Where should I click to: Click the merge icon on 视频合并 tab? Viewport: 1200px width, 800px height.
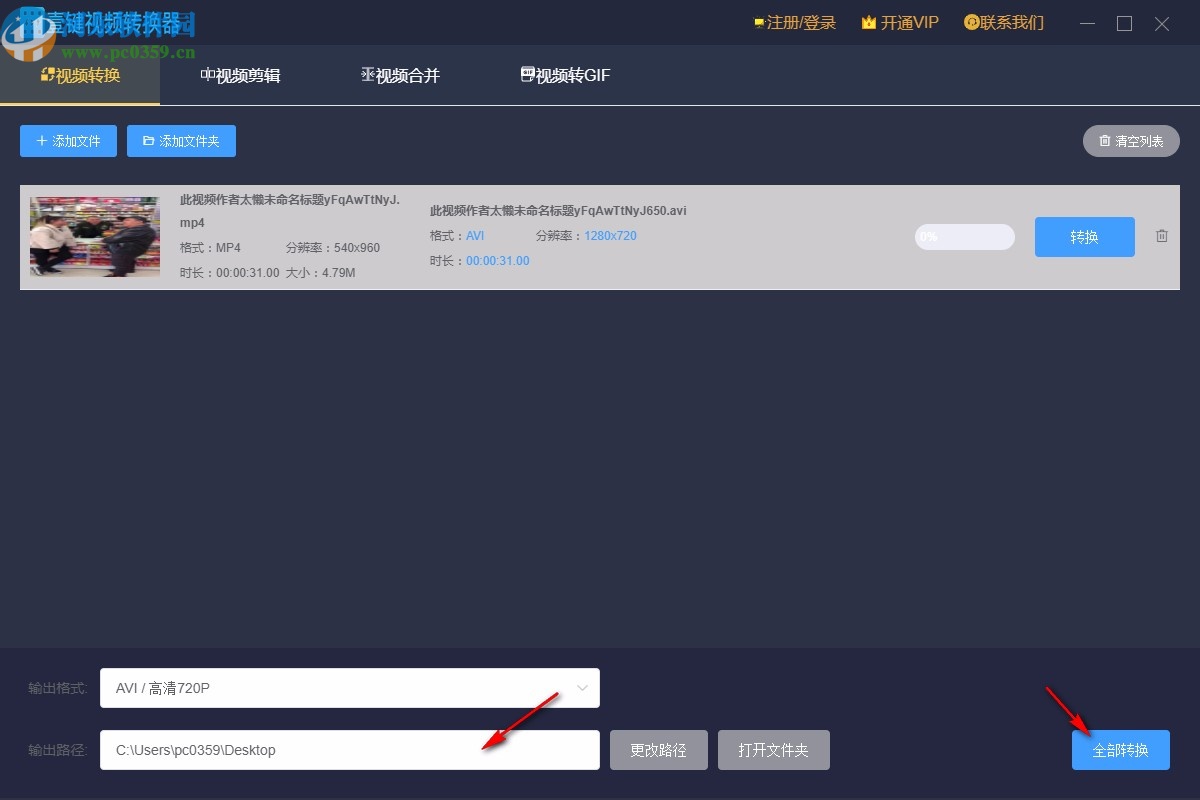[x=368, y=73]
